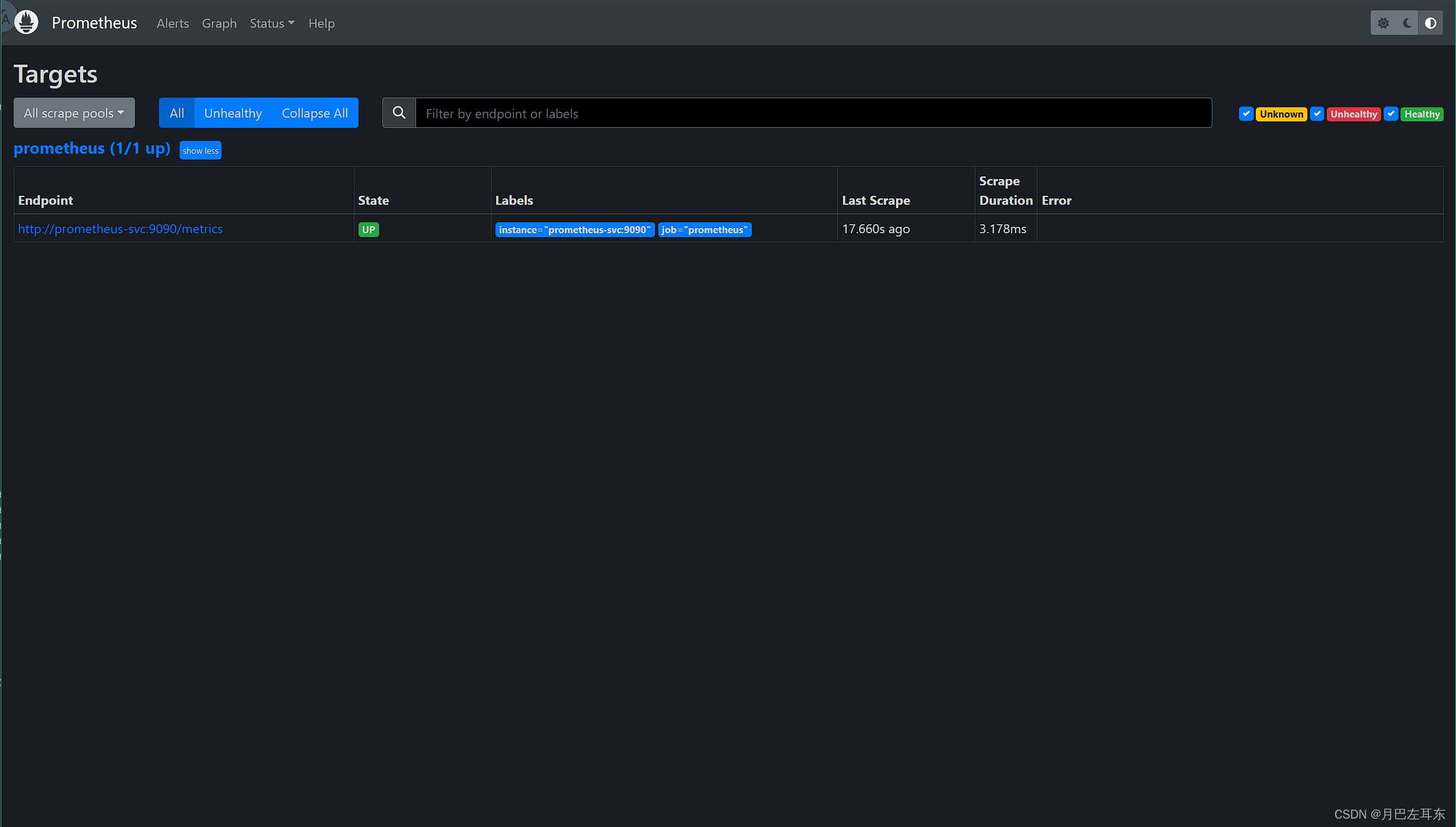Click the Scrape Duration column header
Screen dimensions: 1456x827
click(x=1006, y=191)
